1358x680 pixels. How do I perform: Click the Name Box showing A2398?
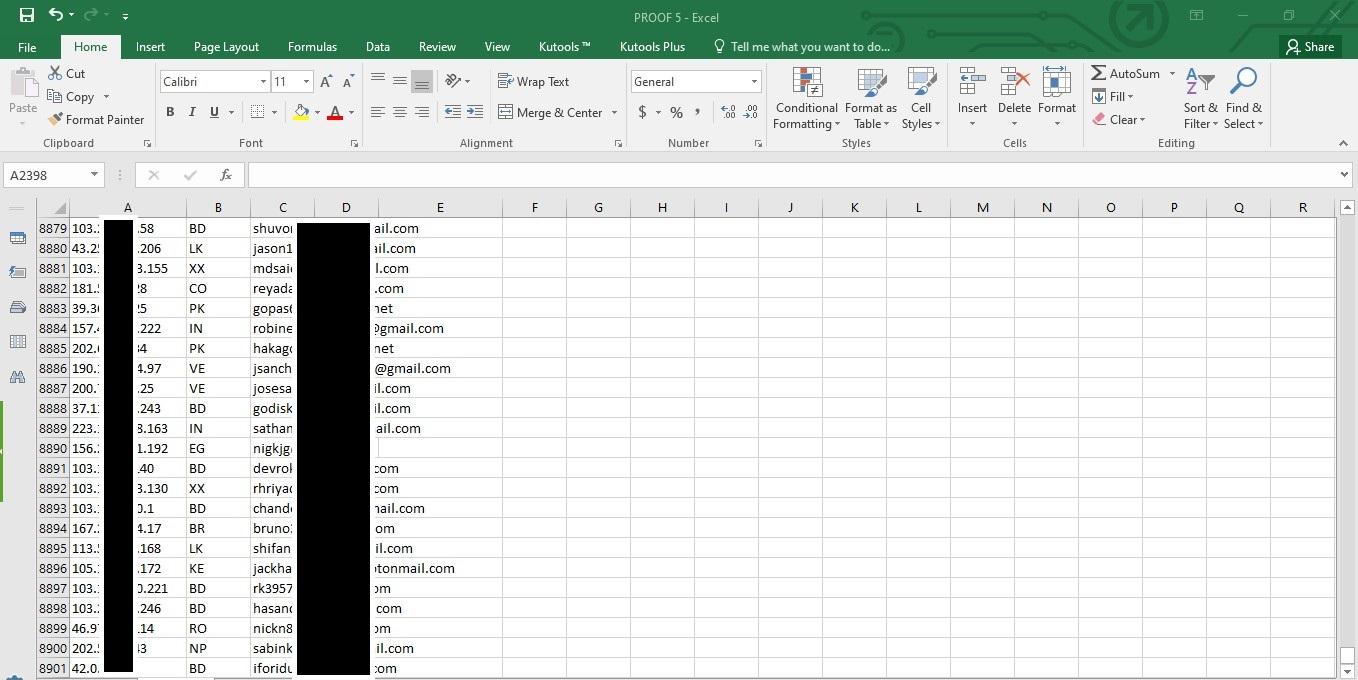point(45,175)
